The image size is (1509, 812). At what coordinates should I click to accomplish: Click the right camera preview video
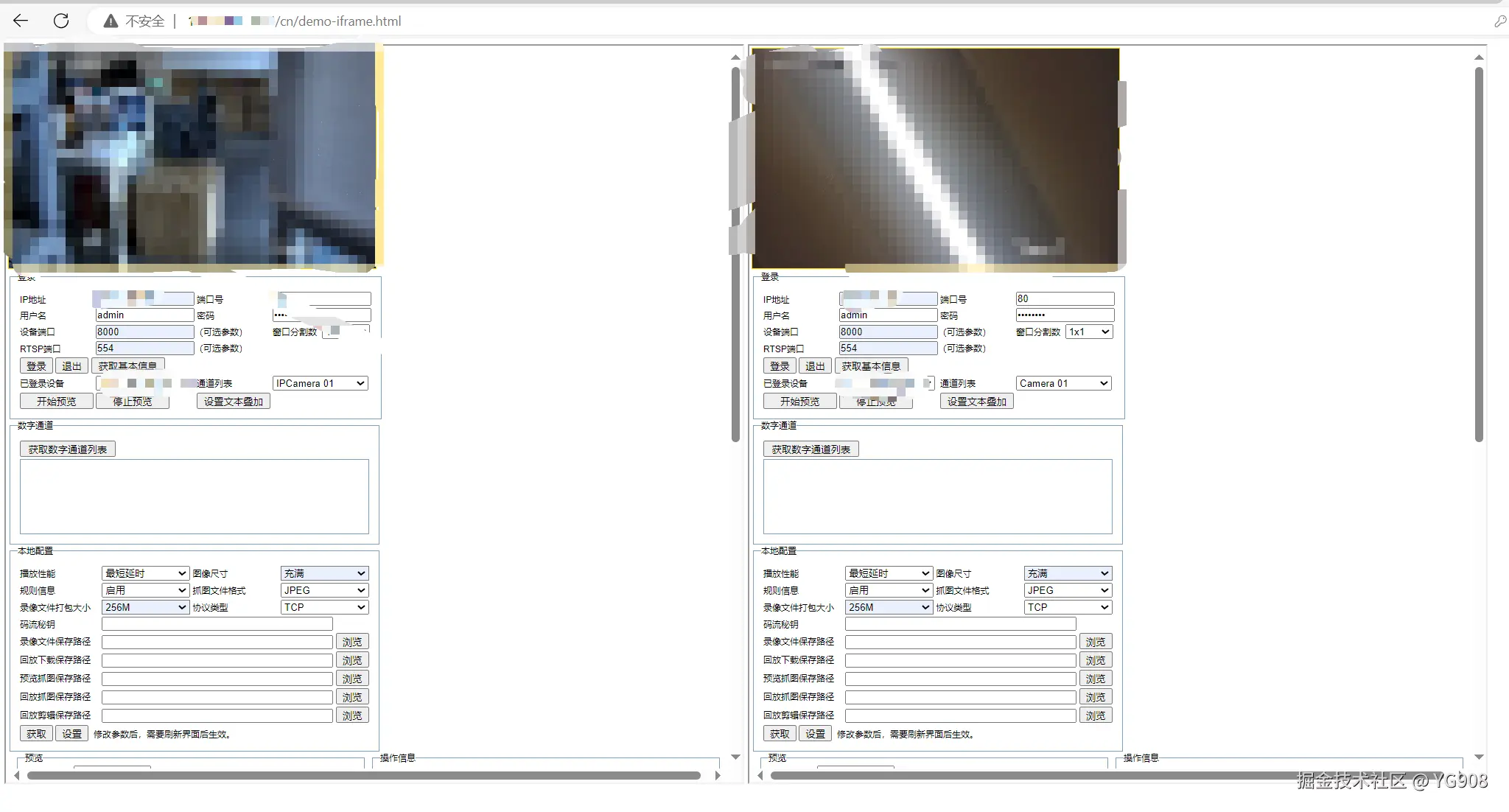tap(936, 158)
